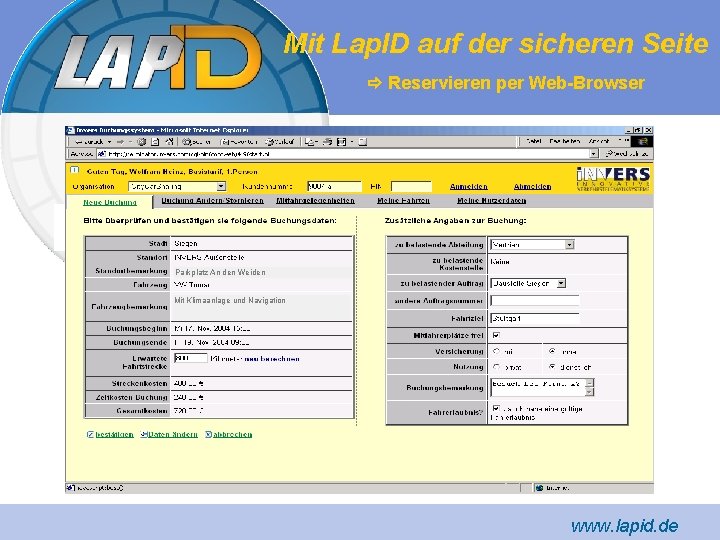
Task: Open the zu belastende Abteilung dropdown
Action: tap(569, 245)
